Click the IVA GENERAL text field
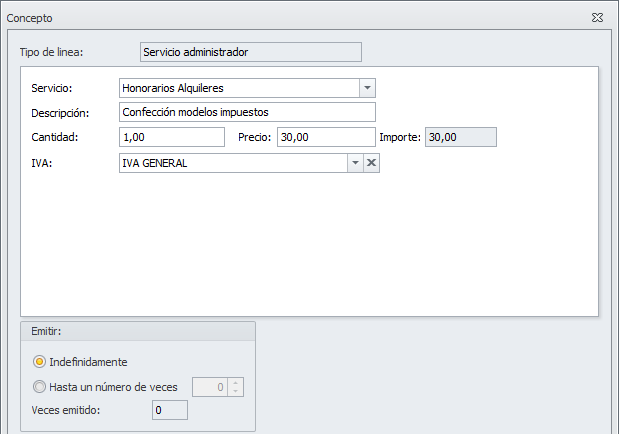The height and width of the screenshot is (434, 619). click(x=232, y=164)
